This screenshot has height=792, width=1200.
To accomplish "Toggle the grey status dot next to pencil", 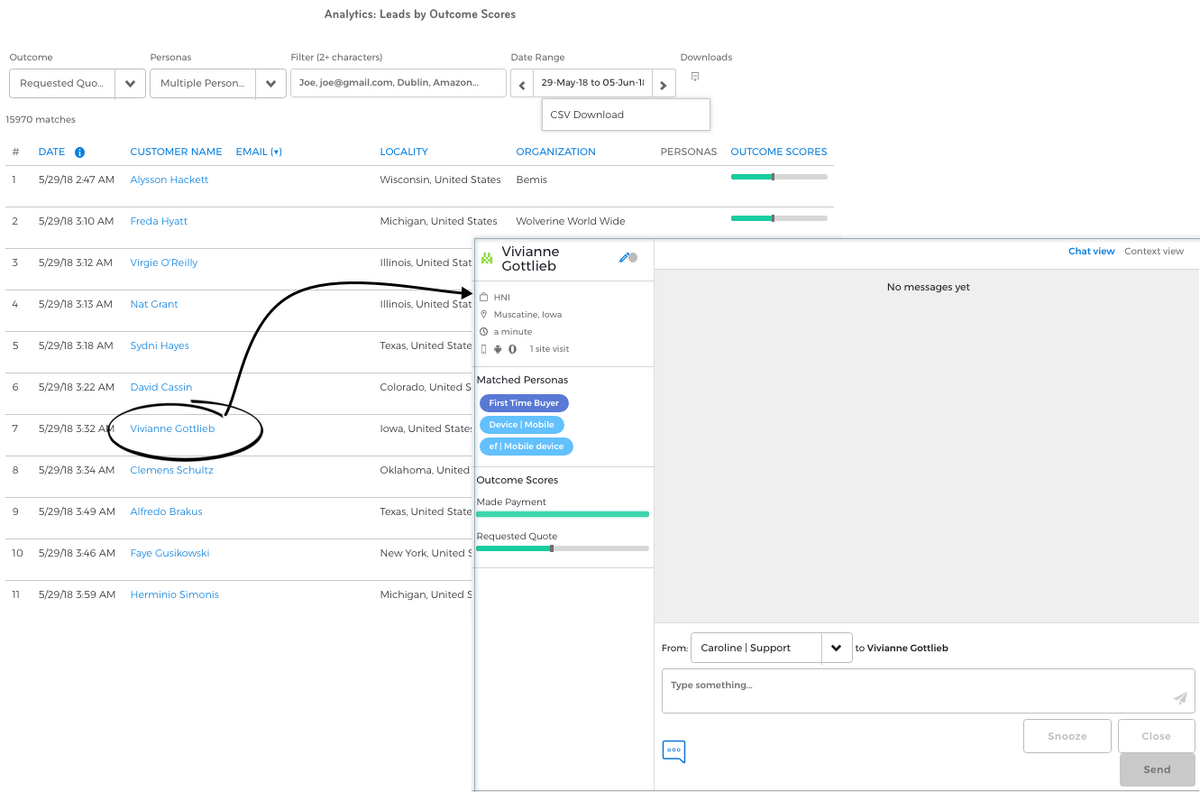I will pos(633,258).
